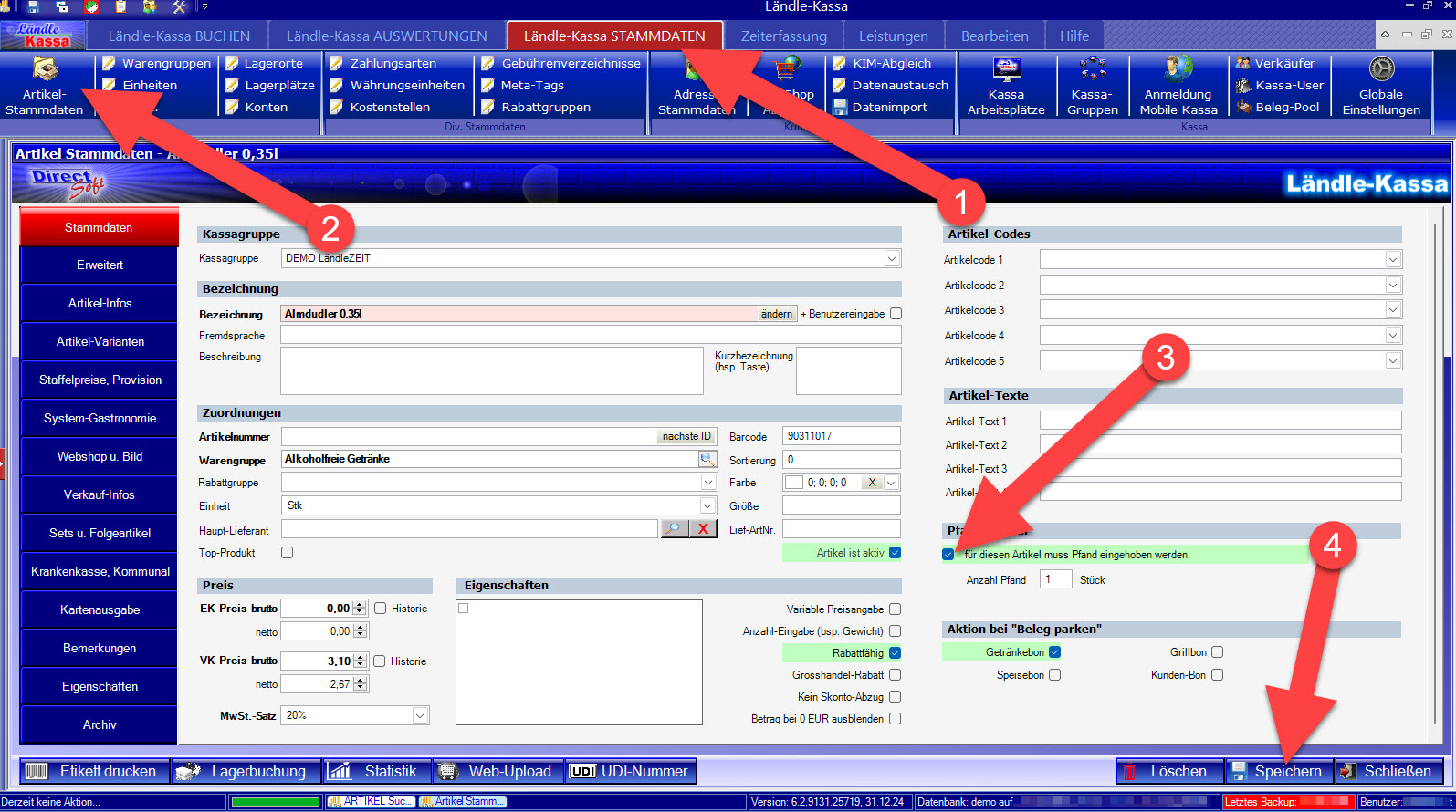Open Währungseinheiten entry
Image resolution: width=1456 pixels, height=812 pixels.
[397, 85]
